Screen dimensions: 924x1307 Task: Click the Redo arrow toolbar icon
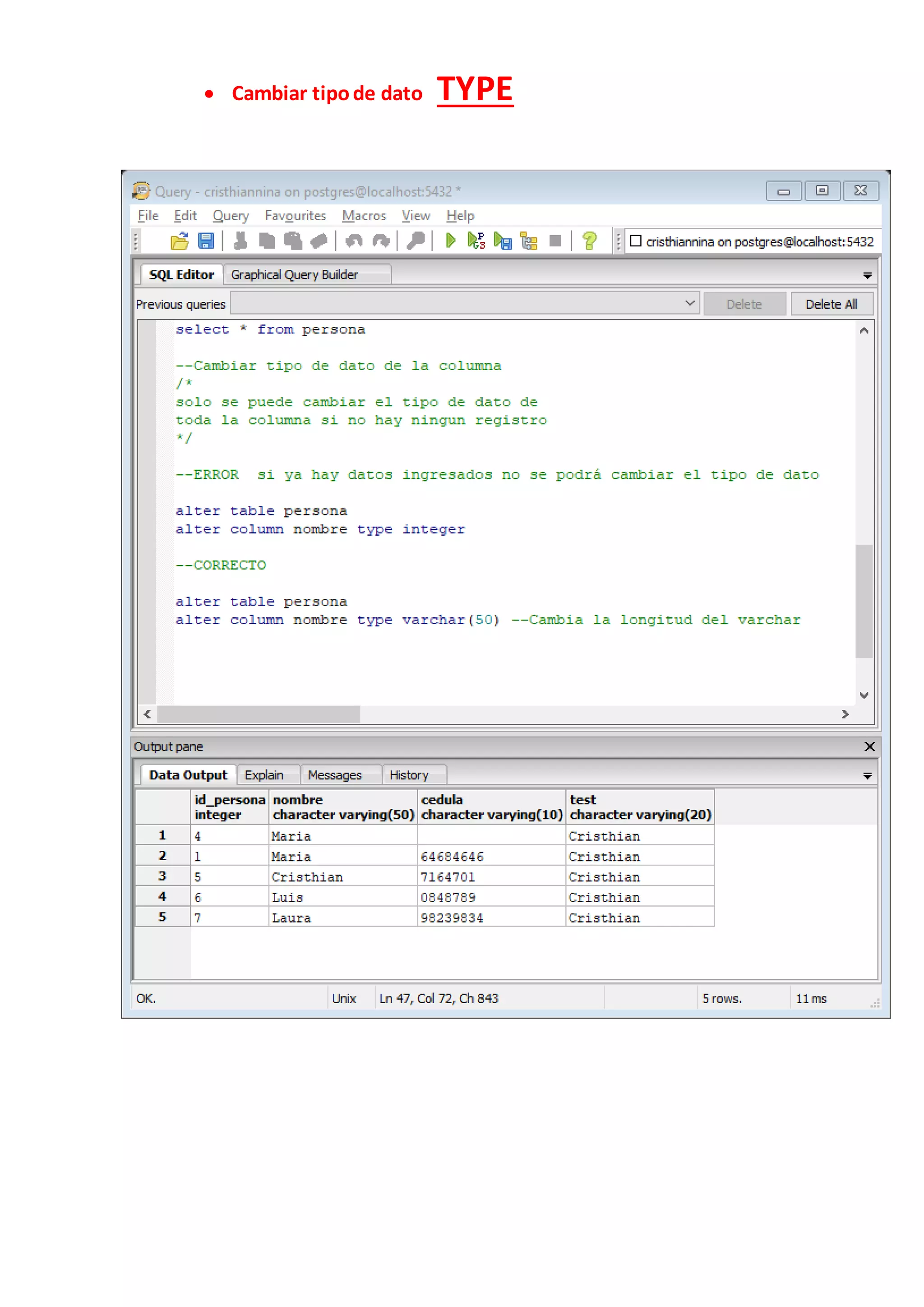click(x=381, y=241)
